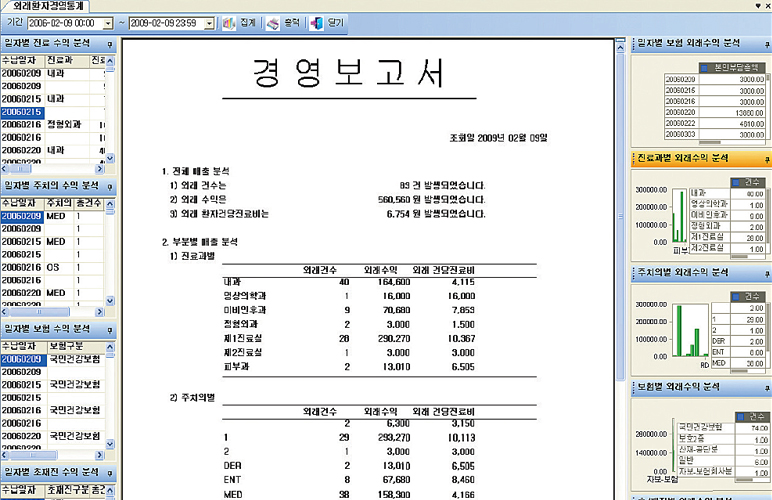Screen dimensions: 772x500
Task: Select highlighted 20060209 MED row in 주치의 table
Action: (x=52, y=217)
